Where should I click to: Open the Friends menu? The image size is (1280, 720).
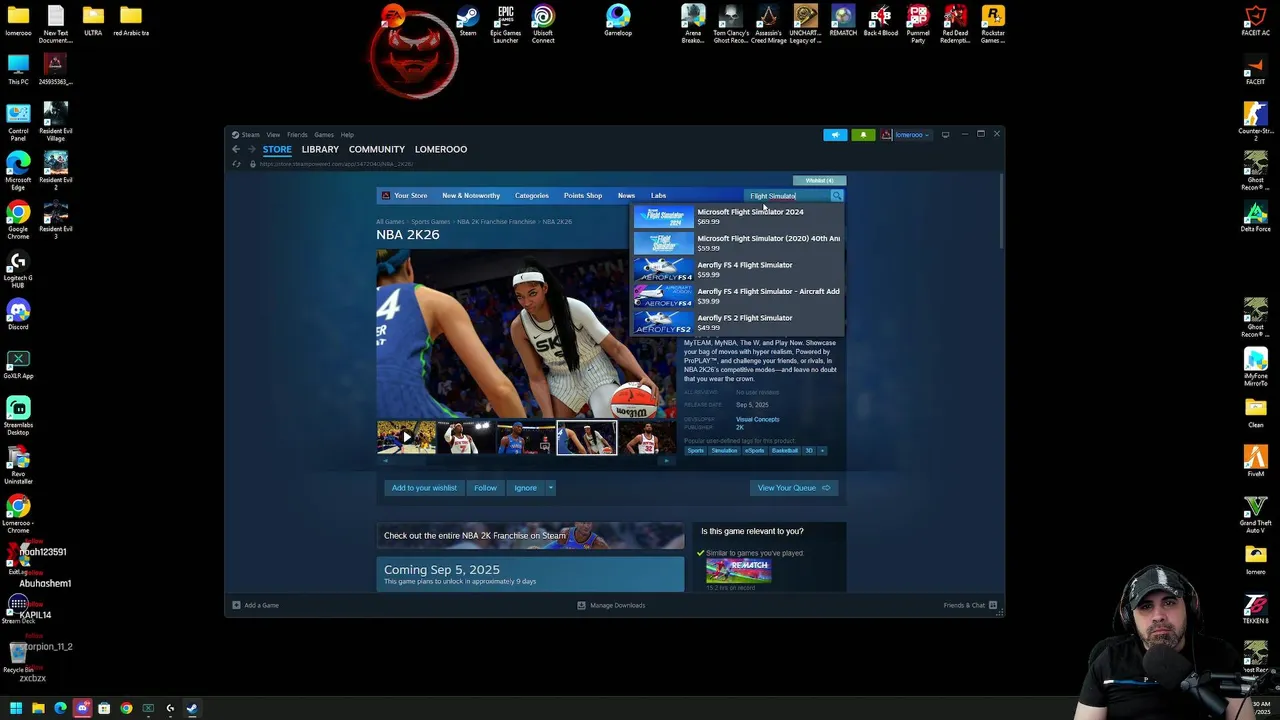click(297, 135)
